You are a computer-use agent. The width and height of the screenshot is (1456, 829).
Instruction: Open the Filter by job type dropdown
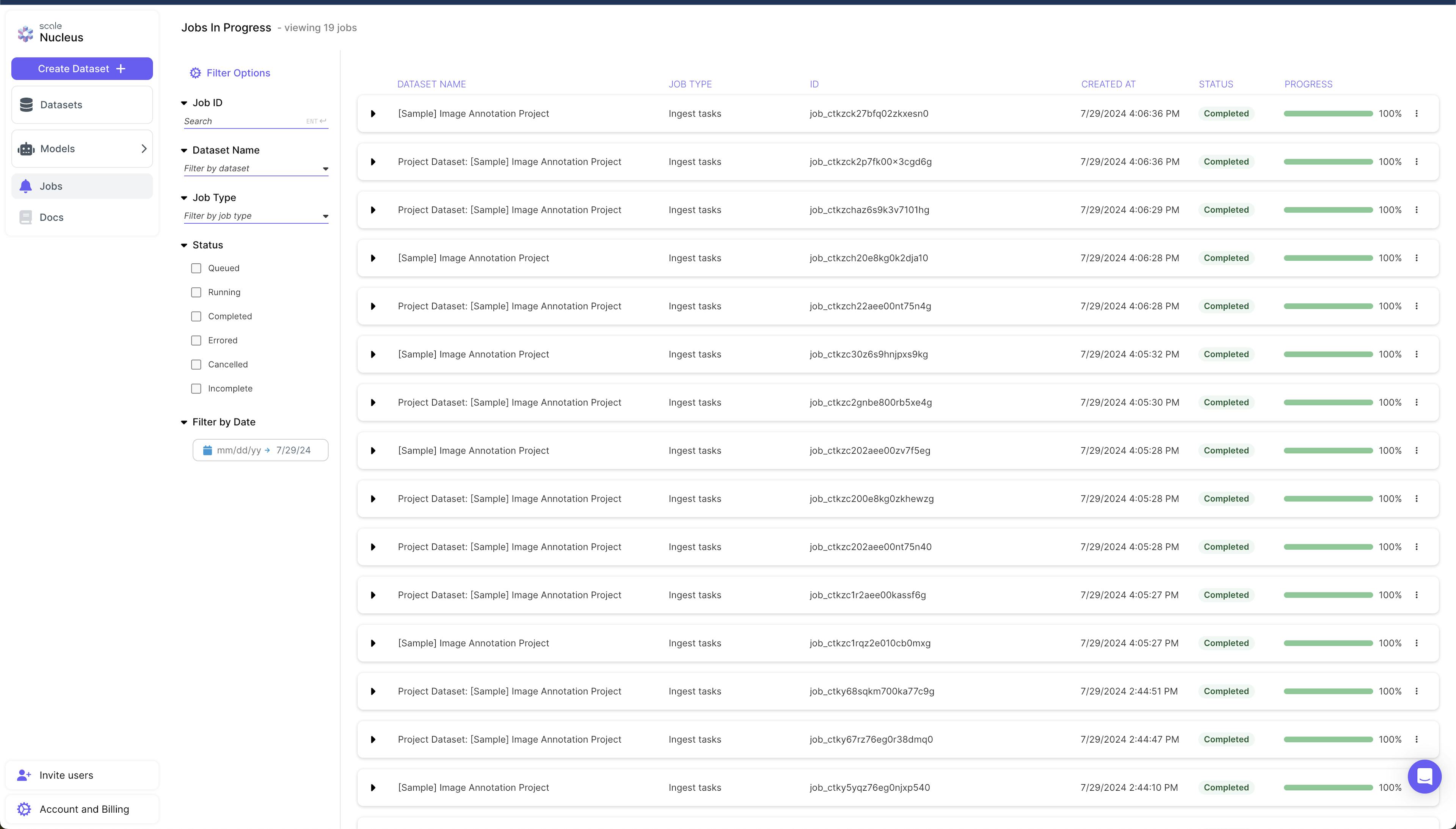pyautogui.click(x=256, y=216)
